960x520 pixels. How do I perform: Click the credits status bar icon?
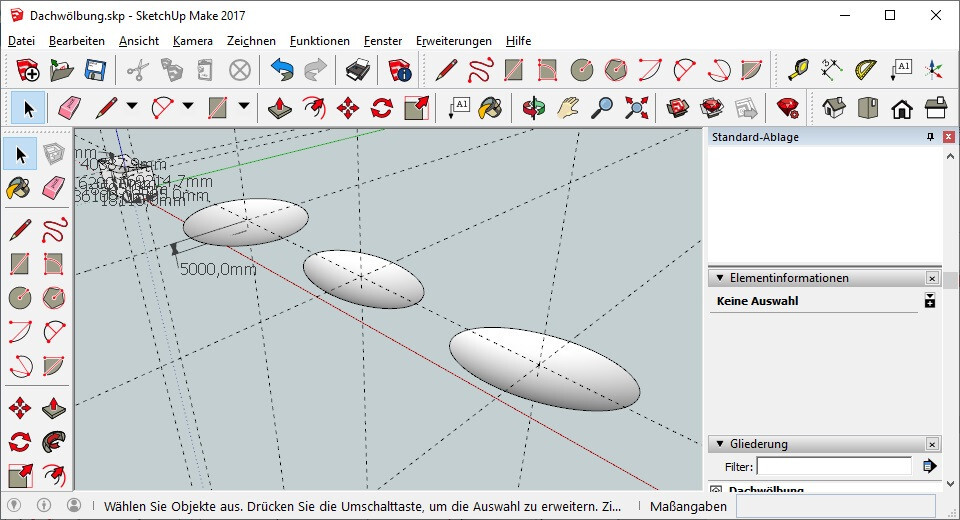44,505
